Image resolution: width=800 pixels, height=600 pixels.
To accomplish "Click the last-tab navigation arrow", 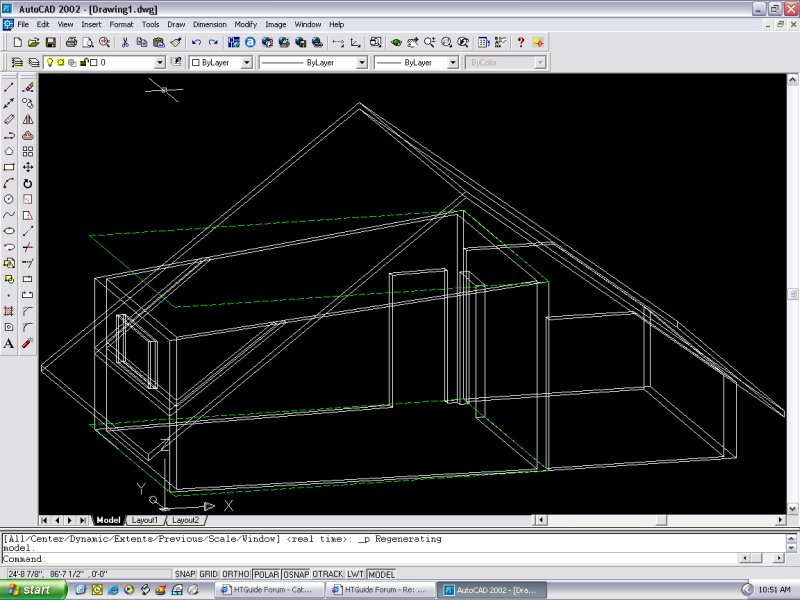I will click(83, 520).
